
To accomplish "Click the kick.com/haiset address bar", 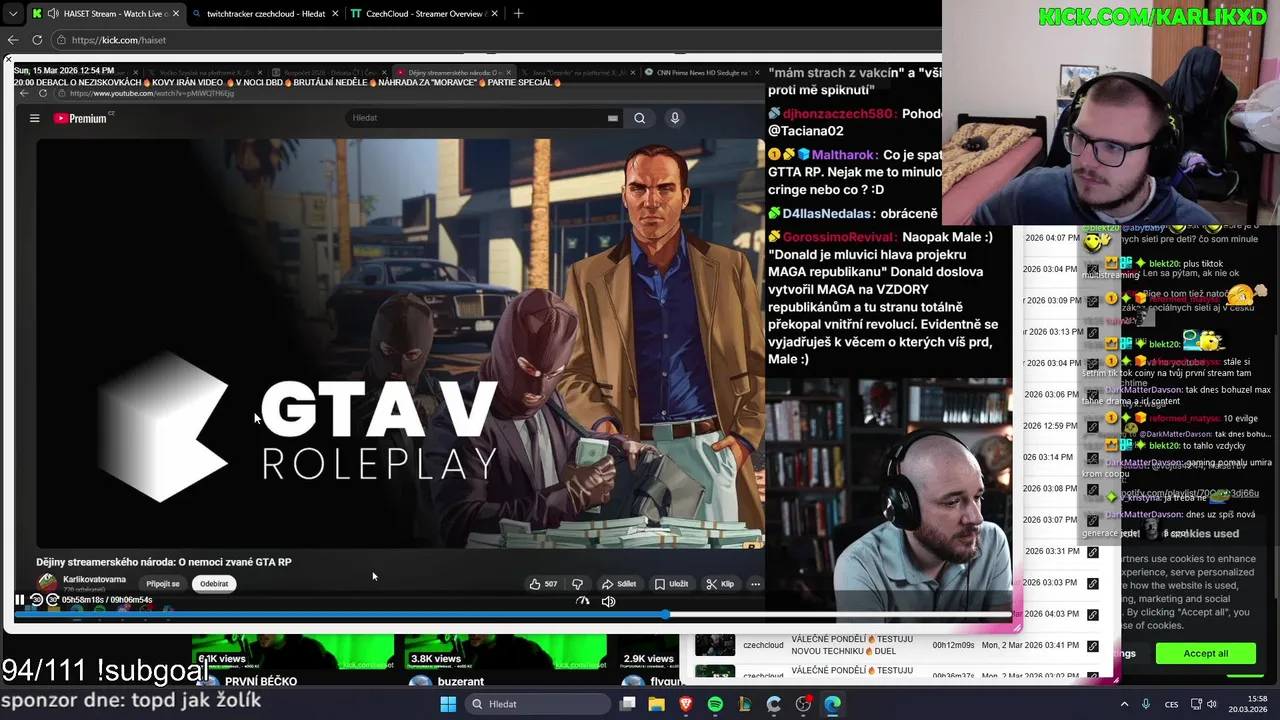I will pos(495,40).
